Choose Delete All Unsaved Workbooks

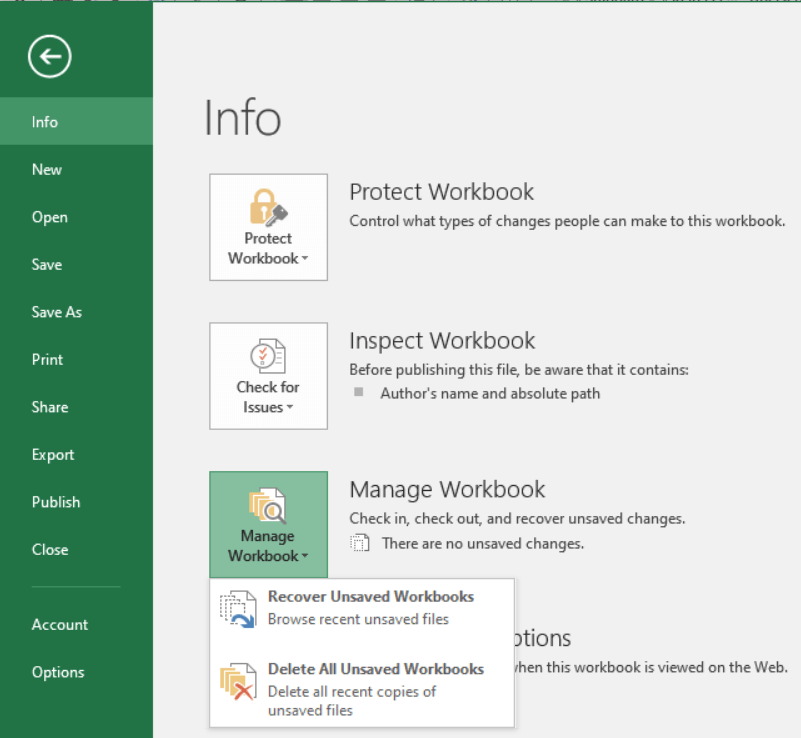point(376,669)
